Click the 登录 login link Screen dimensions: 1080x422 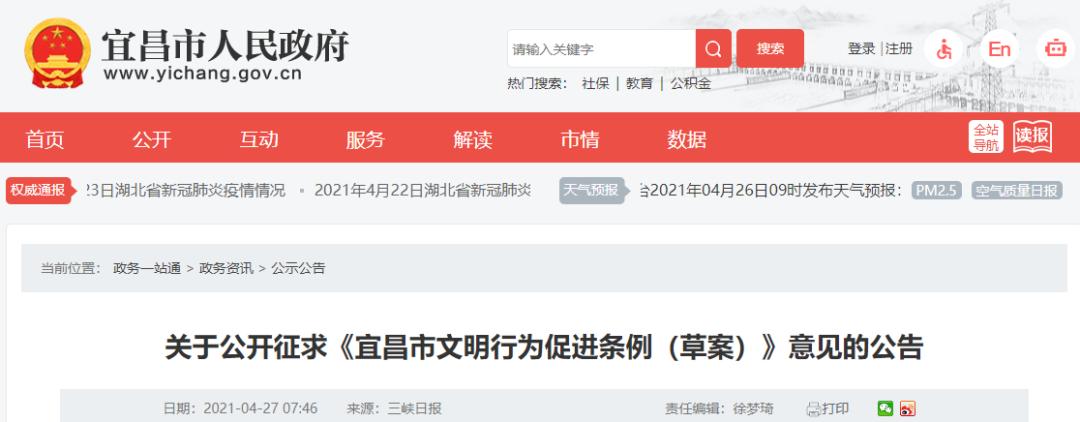[x=861, y=49]
